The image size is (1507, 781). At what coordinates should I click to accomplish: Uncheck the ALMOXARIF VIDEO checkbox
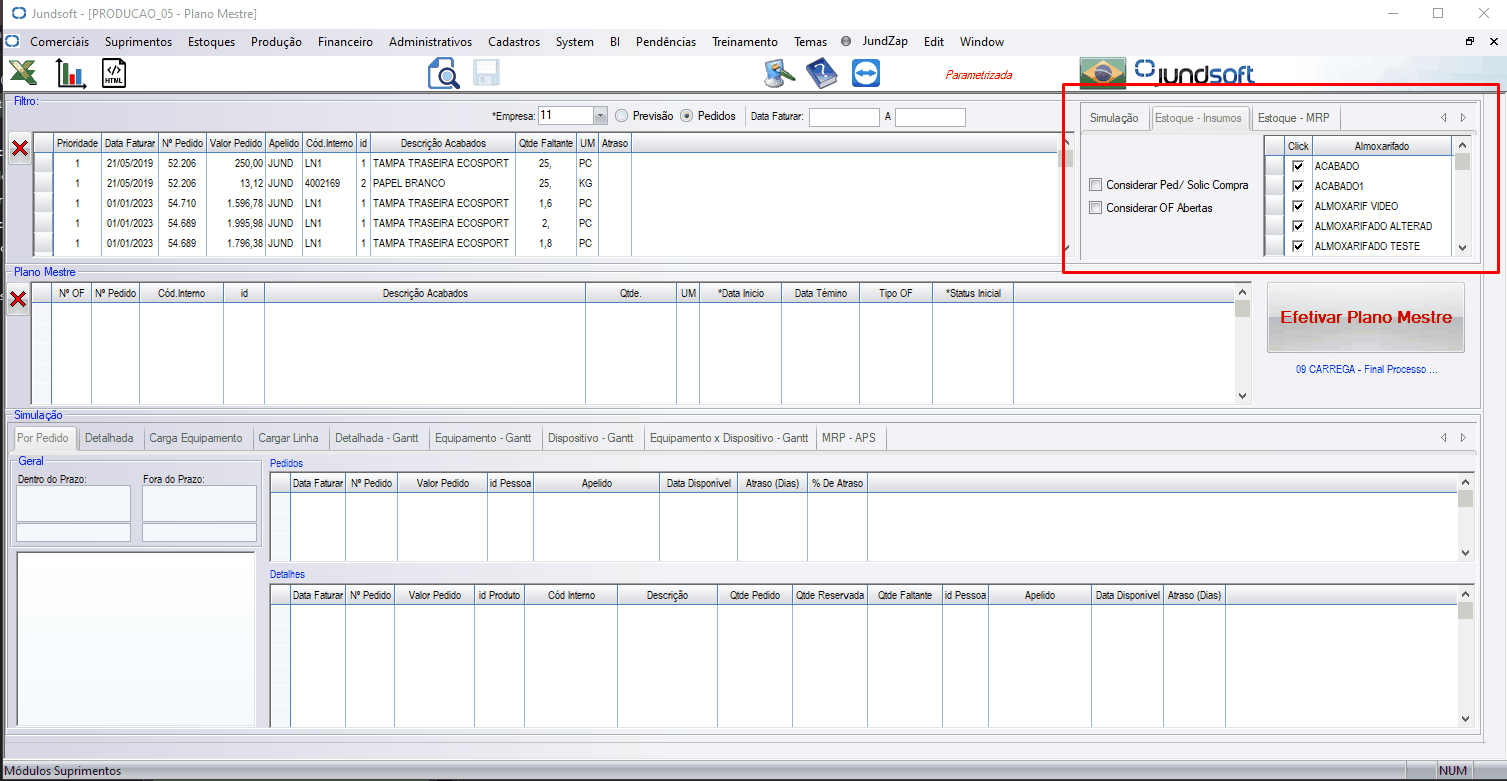pos(1298,206)
